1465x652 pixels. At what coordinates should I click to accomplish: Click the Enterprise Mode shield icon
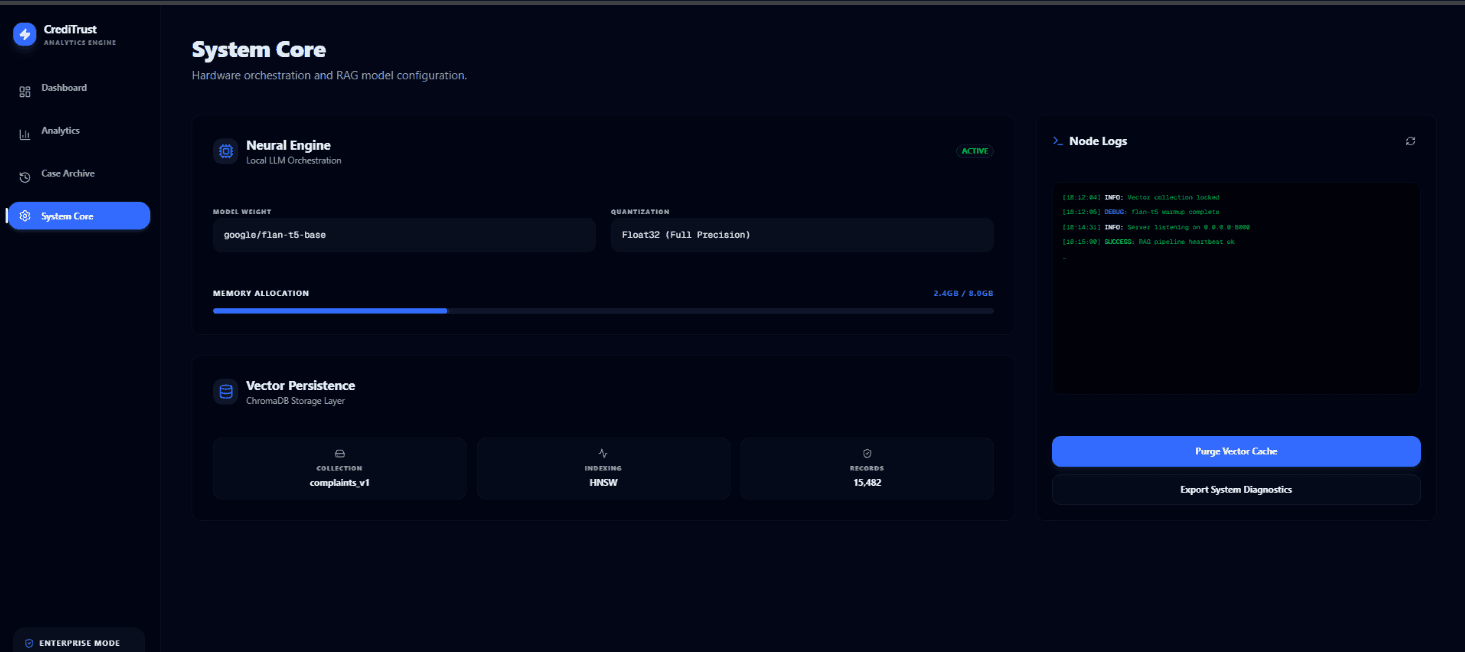29,643
